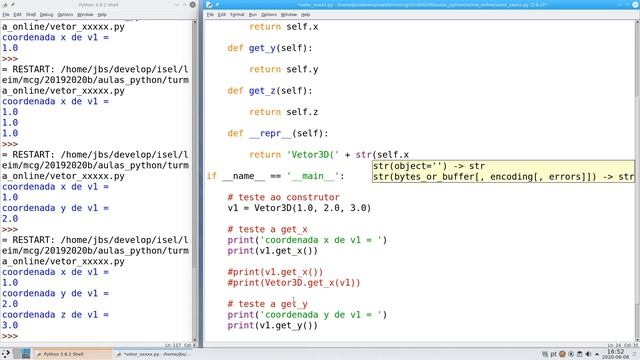Click the str call tip popup

tap(503, 171)
